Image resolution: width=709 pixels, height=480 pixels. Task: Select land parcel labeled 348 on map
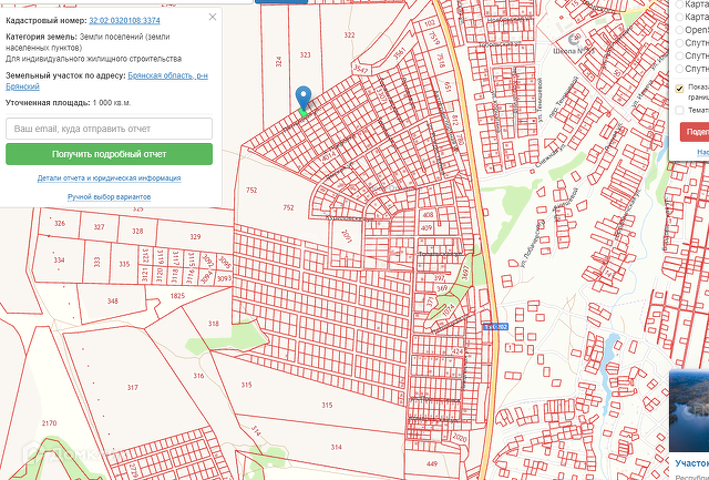(112, 301)
